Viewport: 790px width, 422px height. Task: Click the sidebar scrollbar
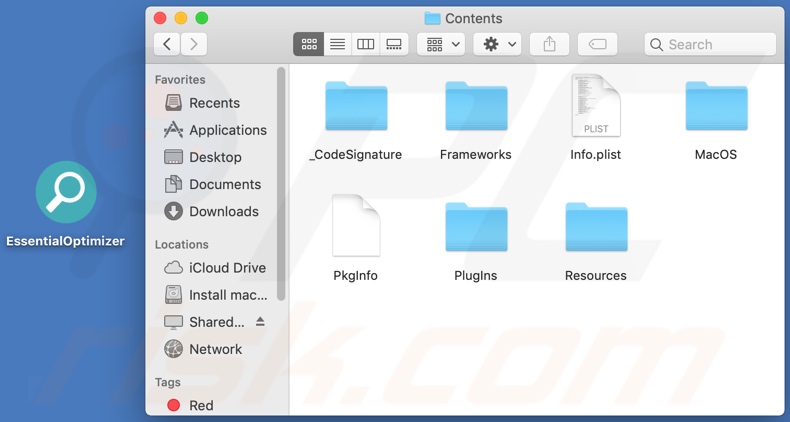click(x=281, y=184)
